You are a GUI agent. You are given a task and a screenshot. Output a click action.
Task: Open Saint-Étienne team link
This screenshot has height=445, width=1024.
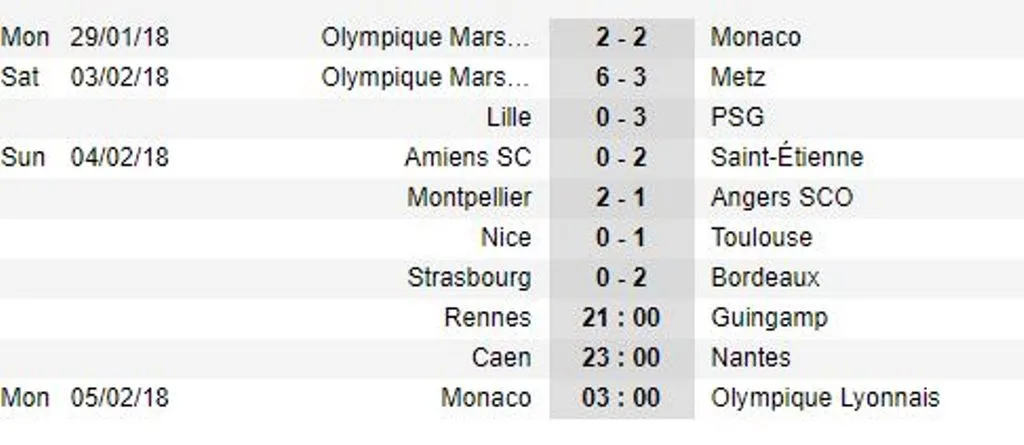click(787, 157)
